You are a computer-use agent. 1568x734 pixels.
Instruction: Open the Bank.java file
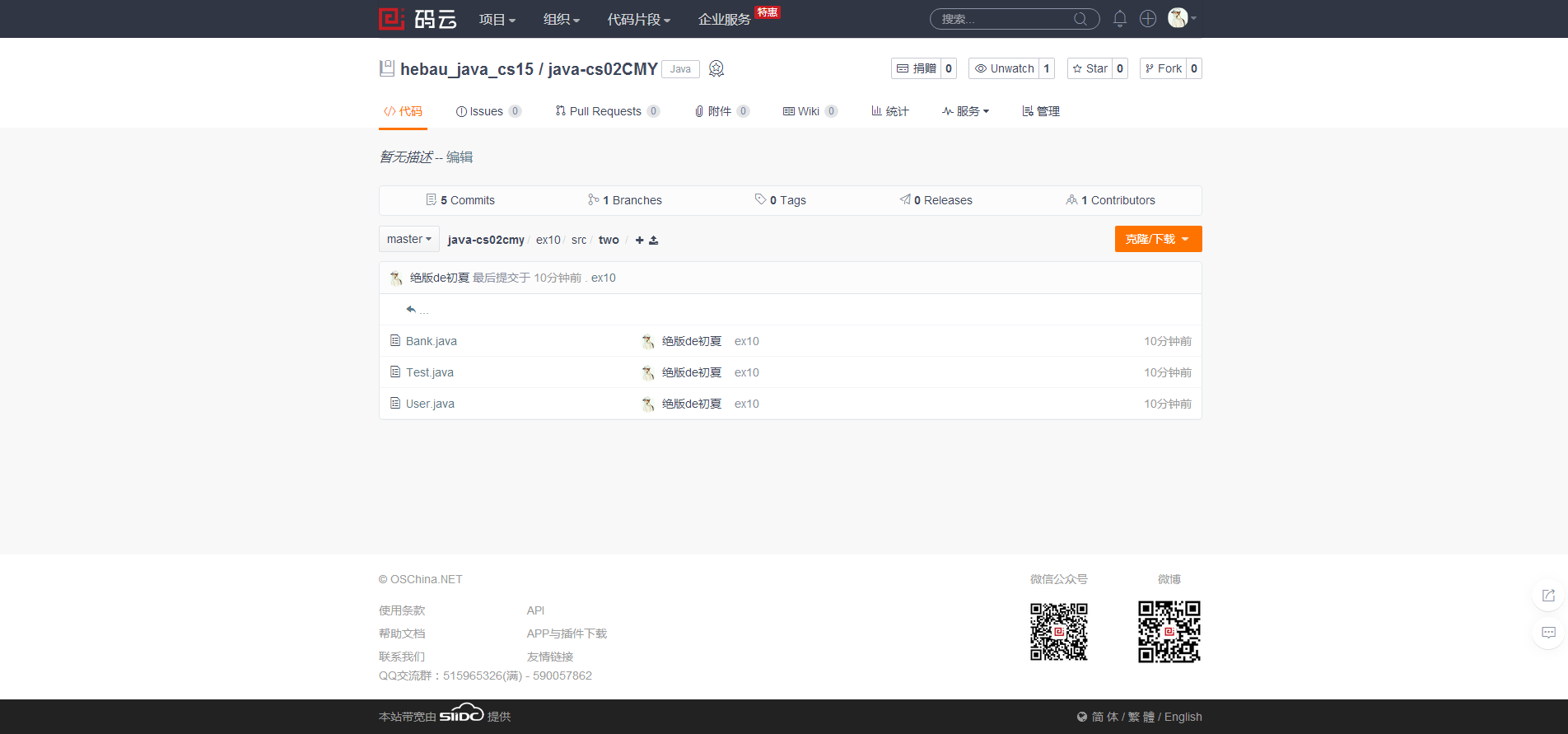(x=432, y=341)
